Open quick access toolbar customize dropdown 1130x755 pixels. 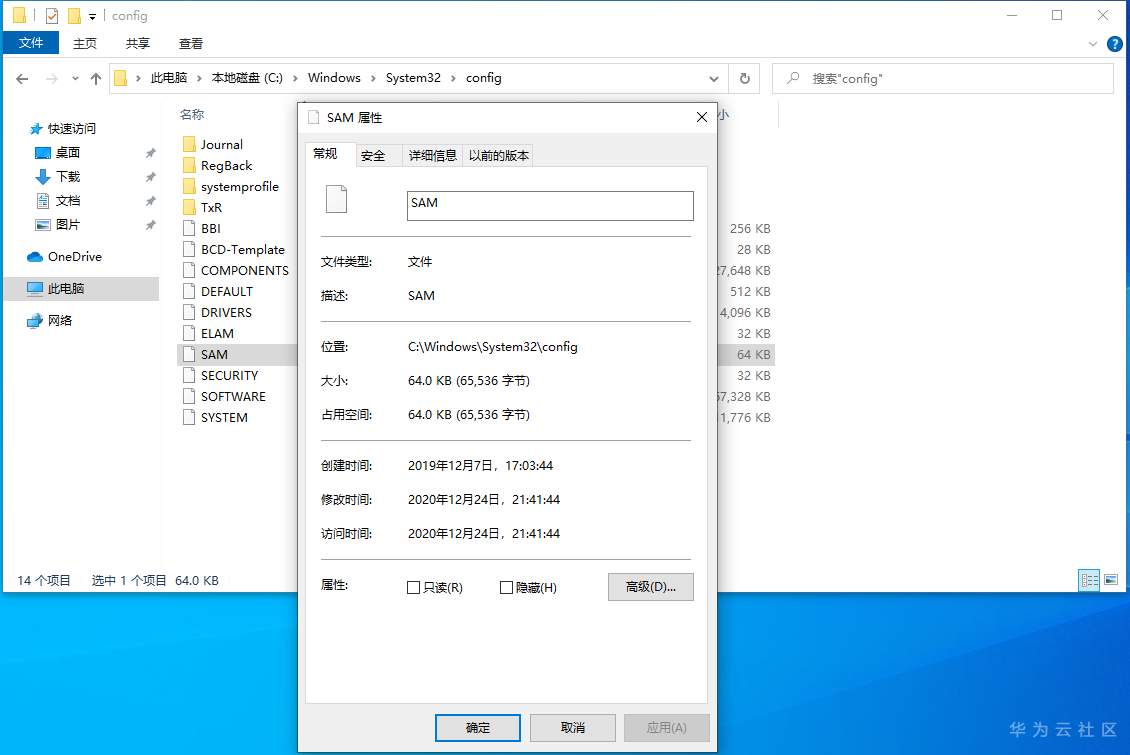pyautogui.click(x=92, y=16)
